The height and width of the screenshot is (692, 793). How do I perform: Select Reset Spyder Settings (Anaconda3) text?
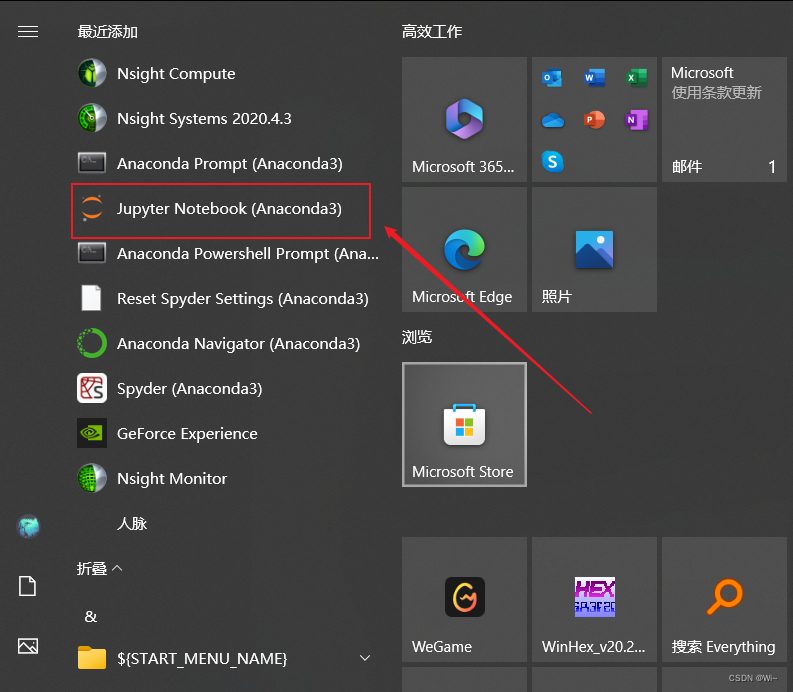tap(243, 298)
